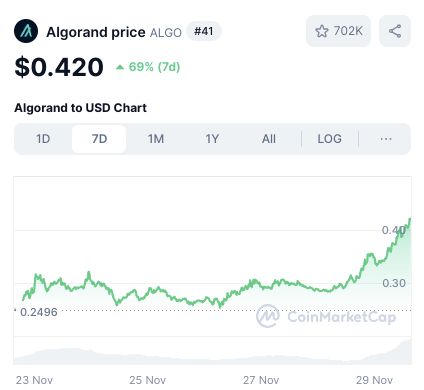This screenshot has width=424, height=390.
Task: Open the share icon button
Action: [x=395, y=31]
